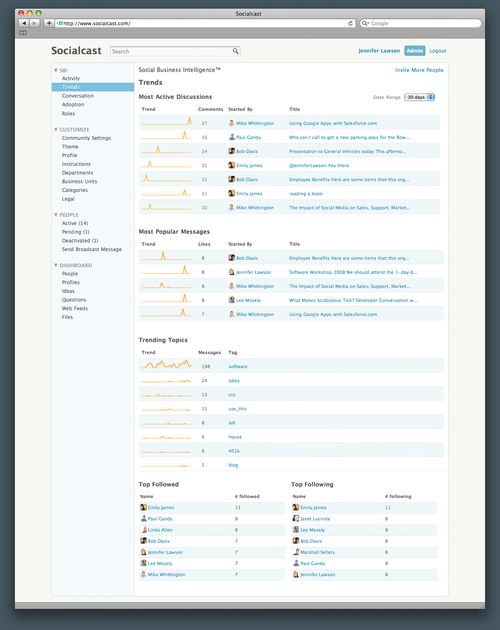Click the 'sales' trending tag
The image size is (500, 630).
click(234, 380)
